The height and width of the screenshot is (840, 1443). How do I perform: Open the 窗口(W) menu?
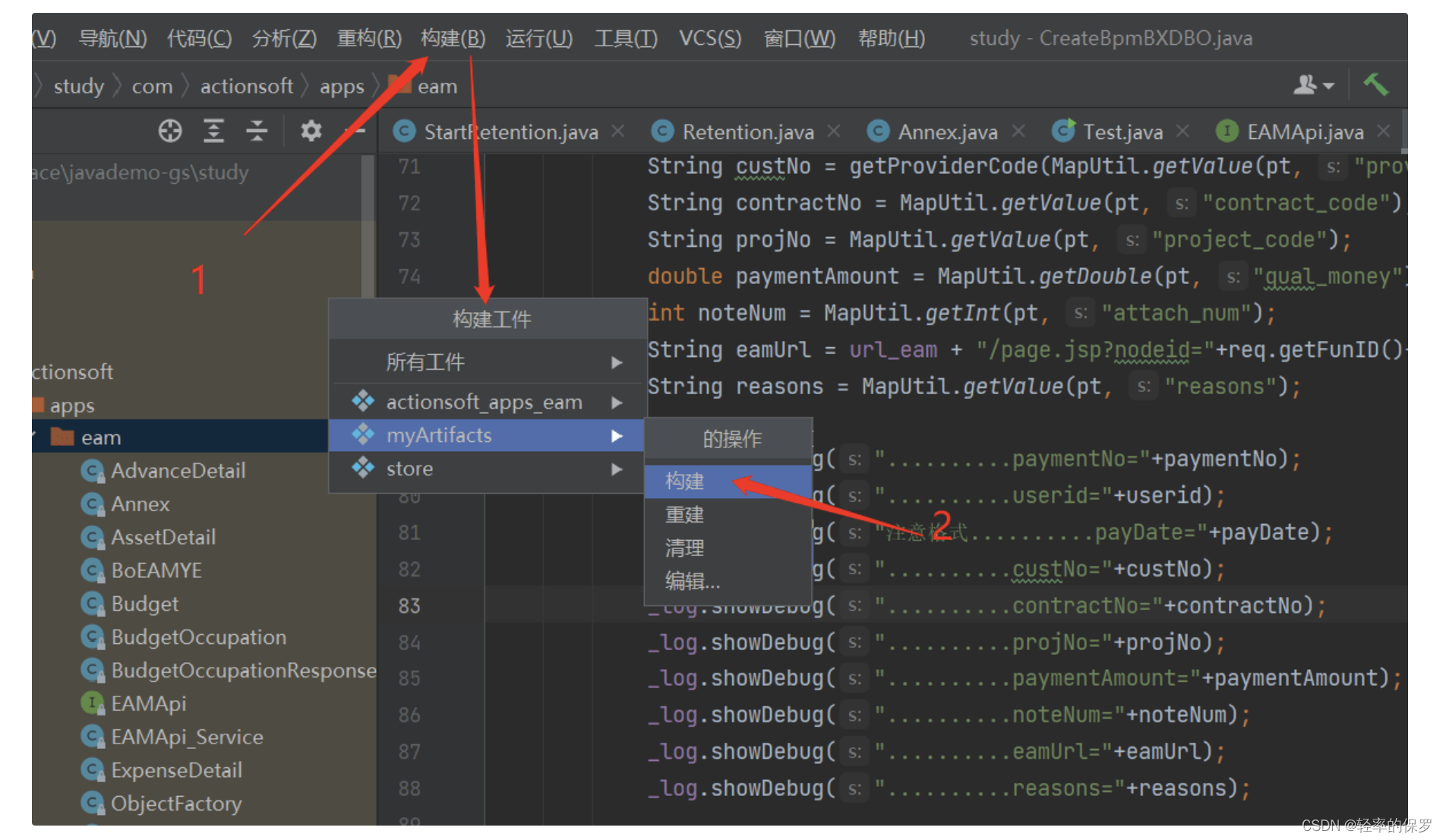[800, 38]
